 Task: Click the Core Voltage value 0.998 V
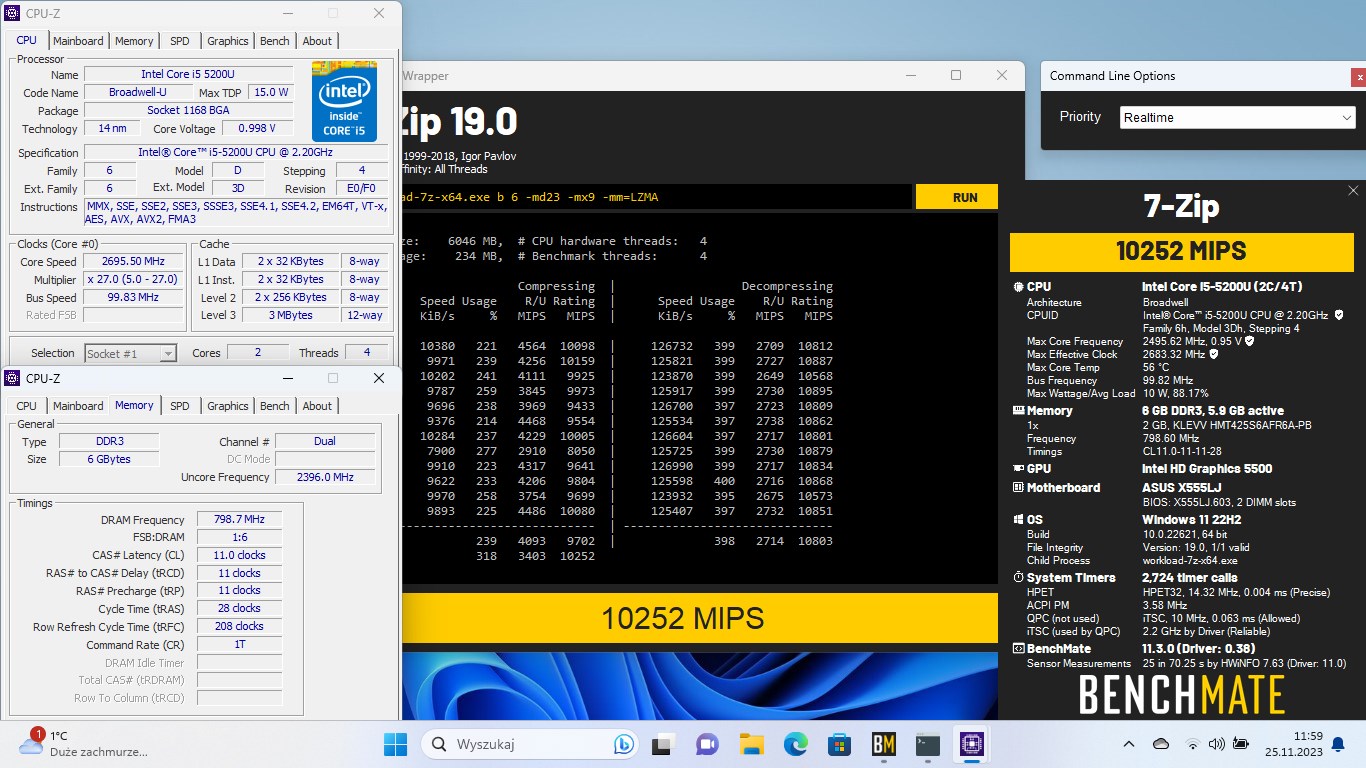tap(258, 128)
